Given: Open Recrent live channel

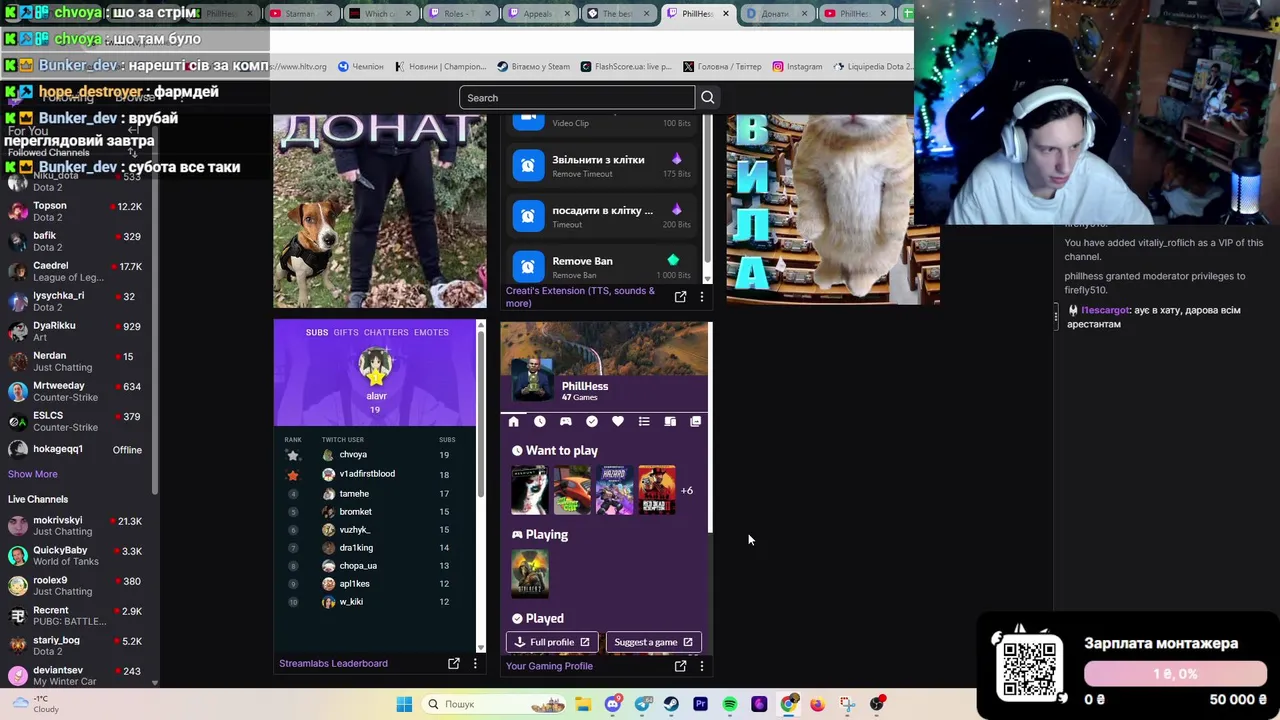Looking at the screenshot, I should pos(75,616).
